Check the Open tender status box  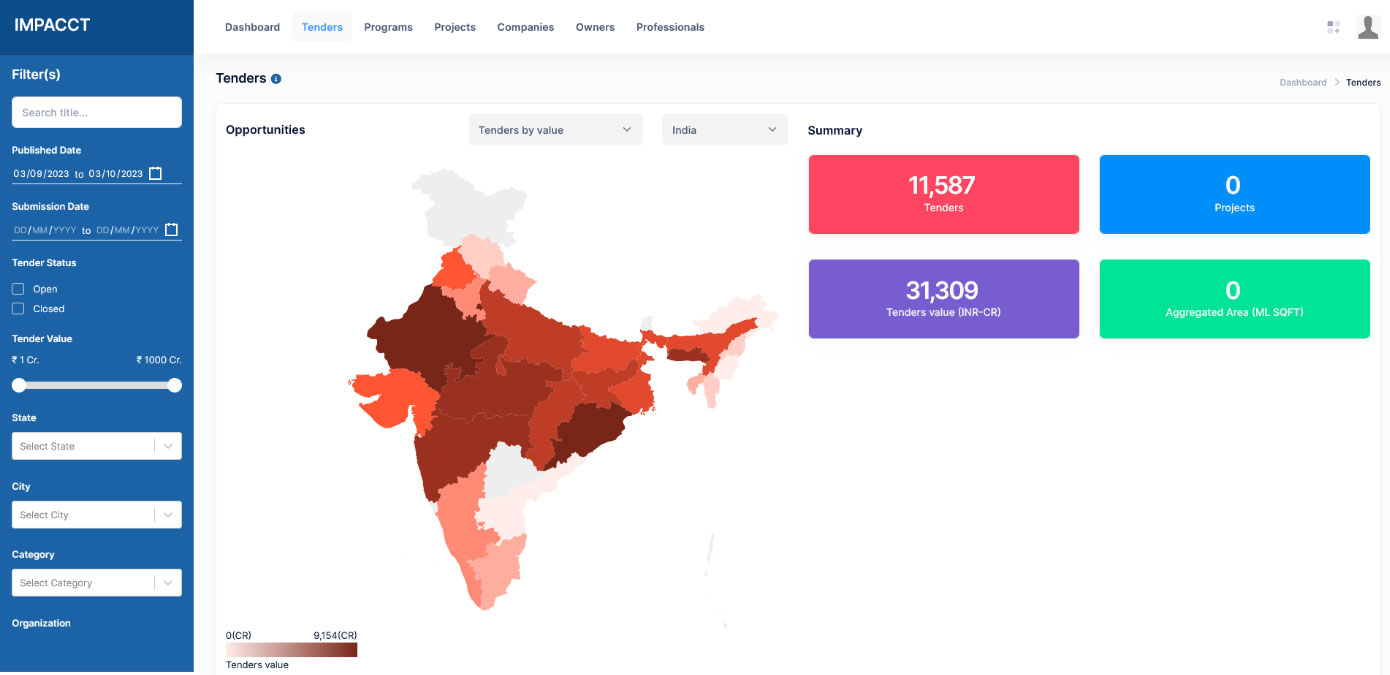pos(18,289)
